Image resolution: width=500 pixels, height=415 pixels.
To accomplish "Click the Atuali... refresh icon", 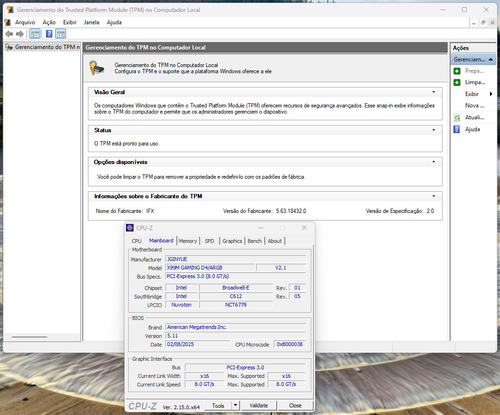I will pos(457,117).
